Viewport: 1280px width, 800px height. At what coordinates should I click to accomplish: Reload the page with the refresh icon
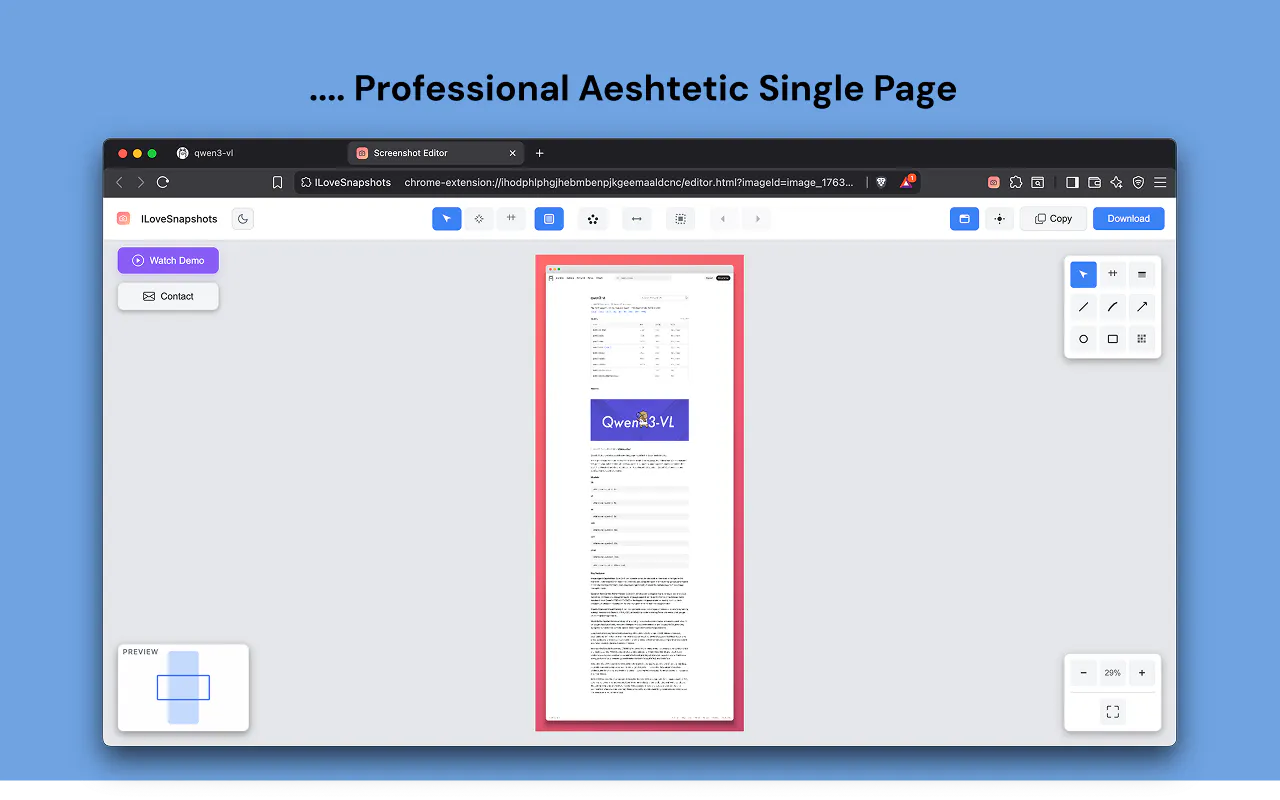click(163, 182)
